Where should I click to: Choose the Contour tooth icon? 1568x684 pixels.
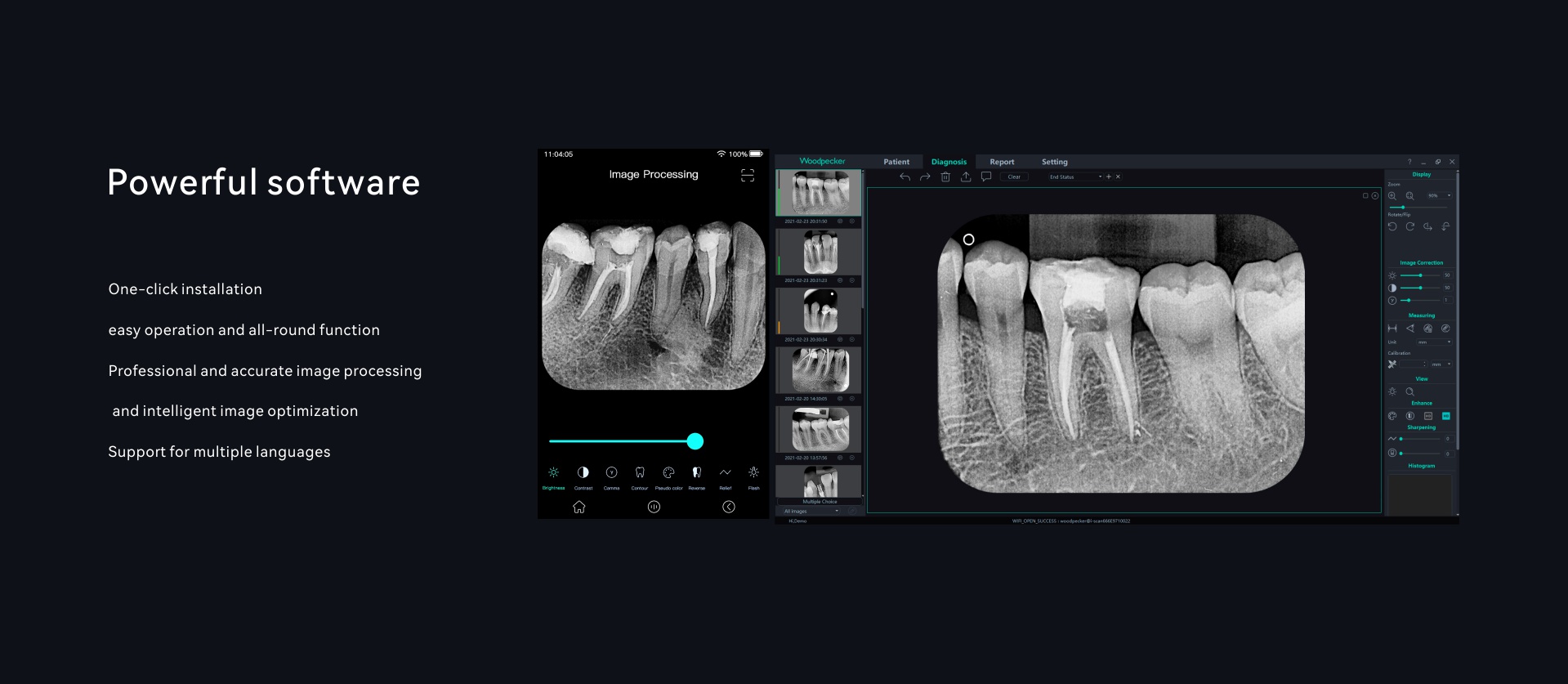click(640, 473)
